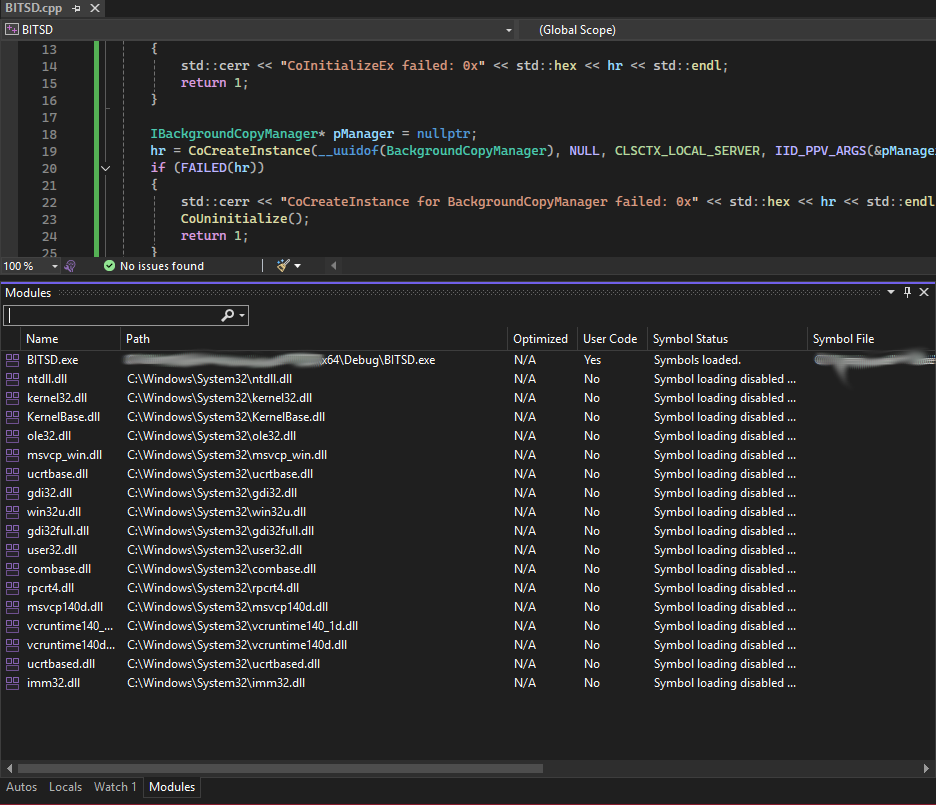Click the combase.dll module icon
Image resolution: width=936 pixels, height=805 pixels.
(x=12, y=569)
